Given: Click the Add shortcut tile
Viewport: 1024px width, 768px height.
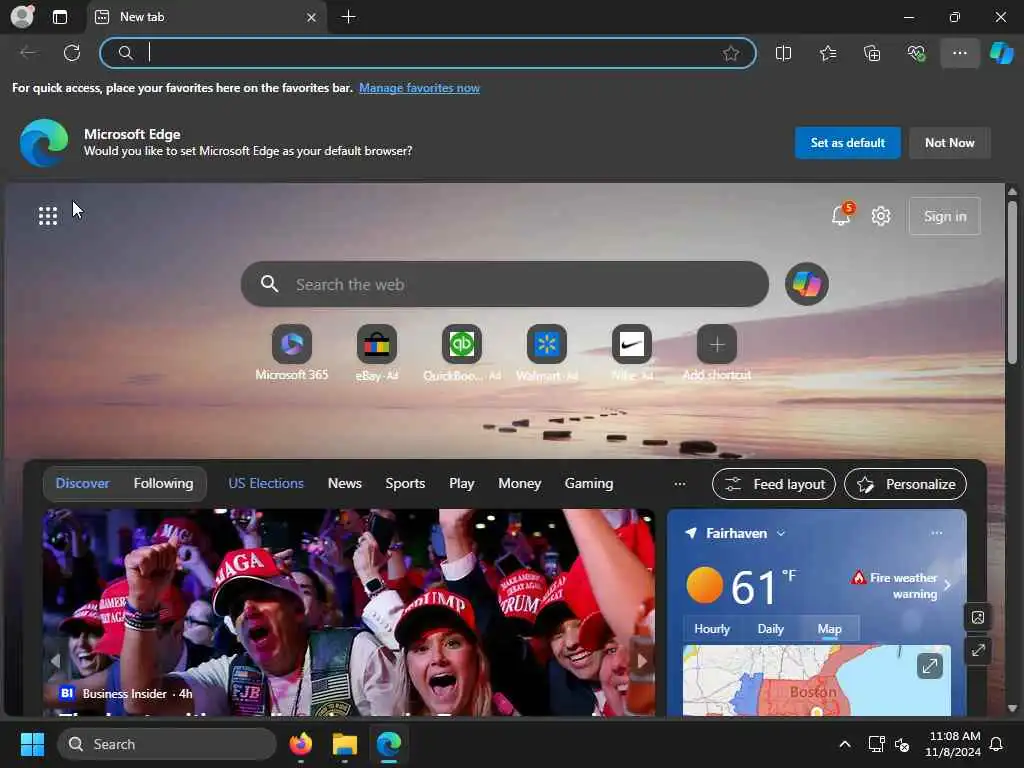Looking at the screenshot, I should 716,353.
